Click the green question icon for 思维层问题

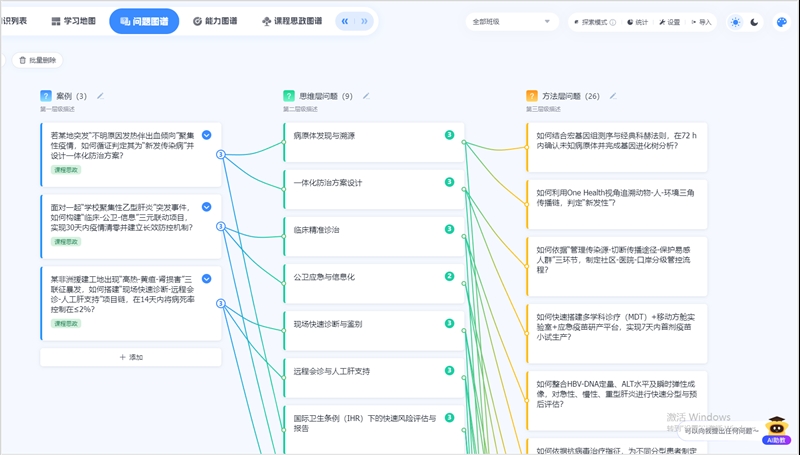click(x=289, y=96)
